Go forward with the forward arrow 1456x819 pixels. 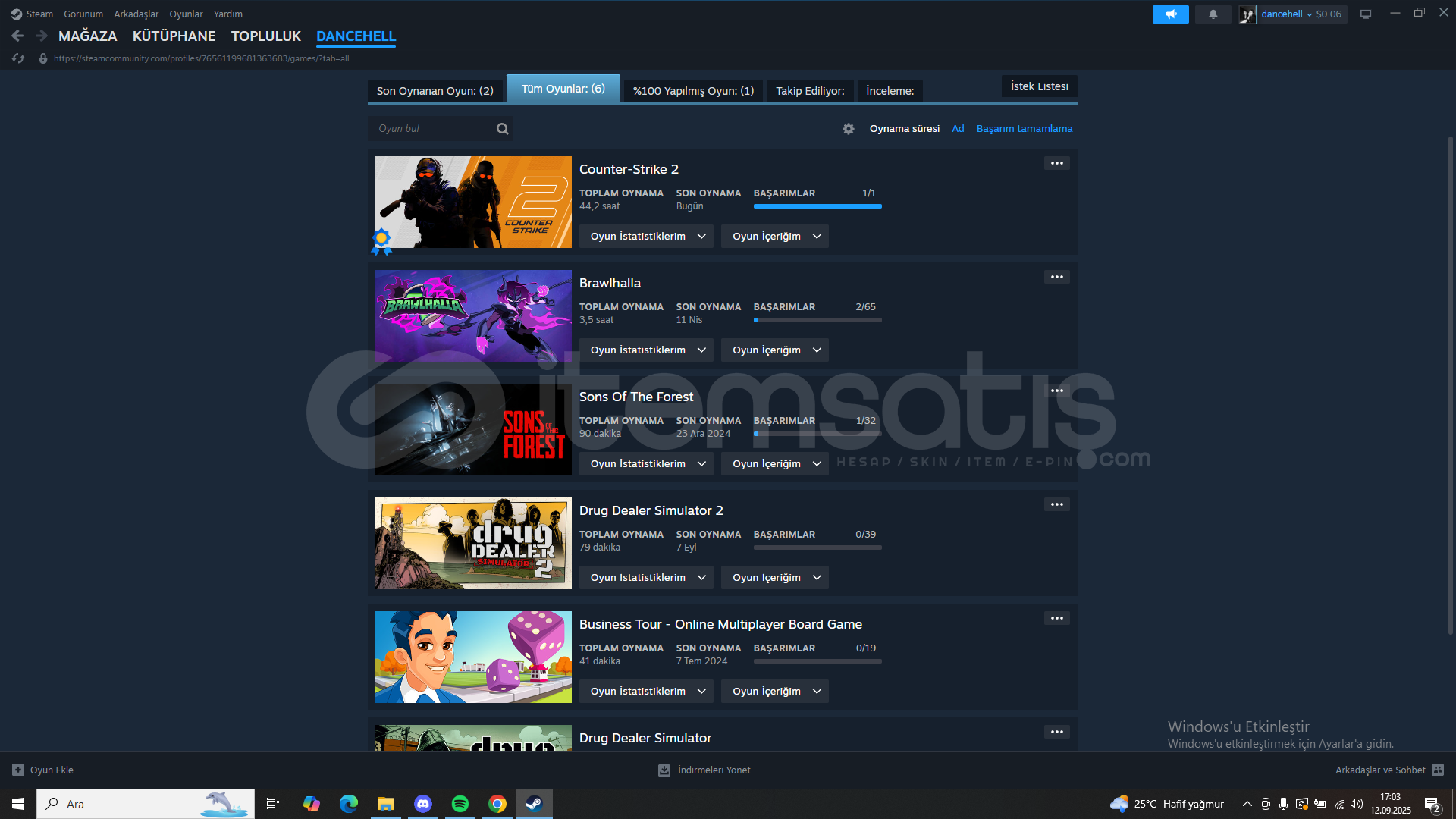coord(42,36)
